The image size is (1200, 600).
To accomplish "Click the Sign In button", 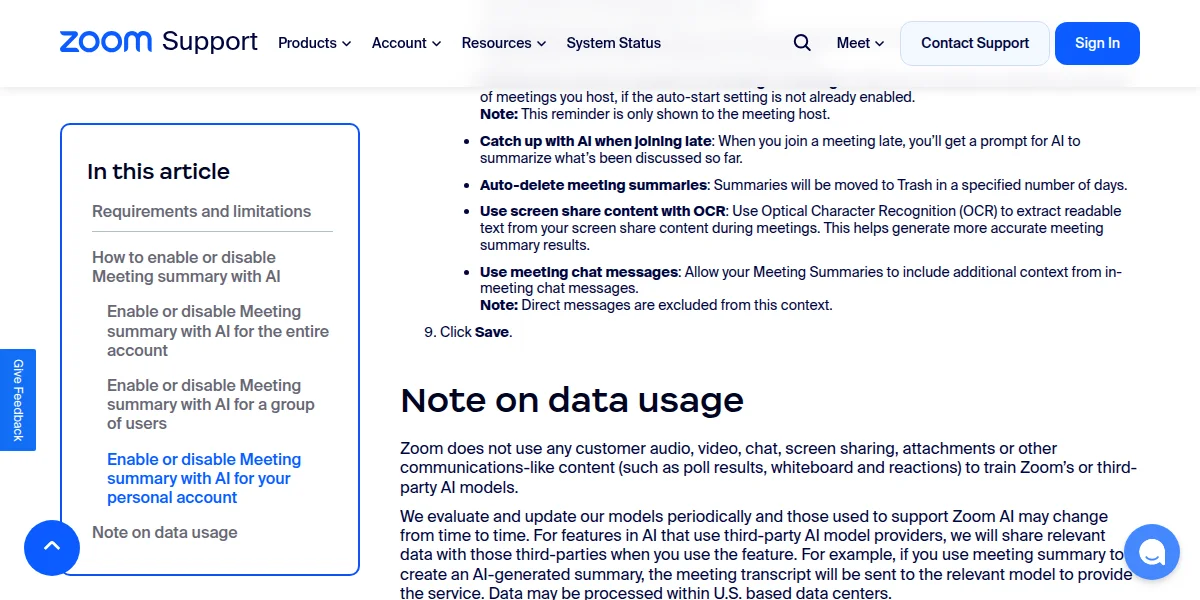I will coord(1097,43).
